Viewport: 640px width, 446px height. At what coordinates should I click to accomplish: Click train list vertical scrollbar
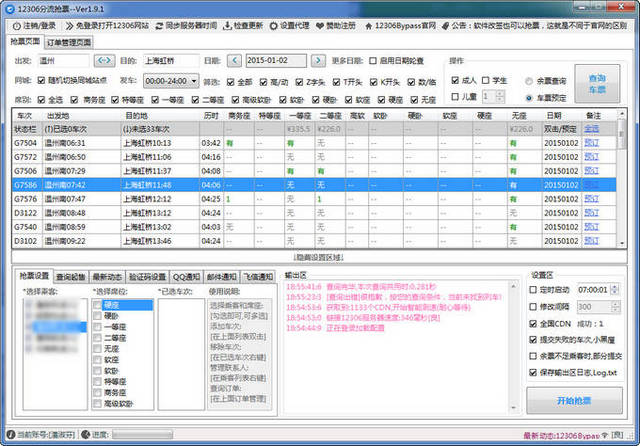pos(622,178)
